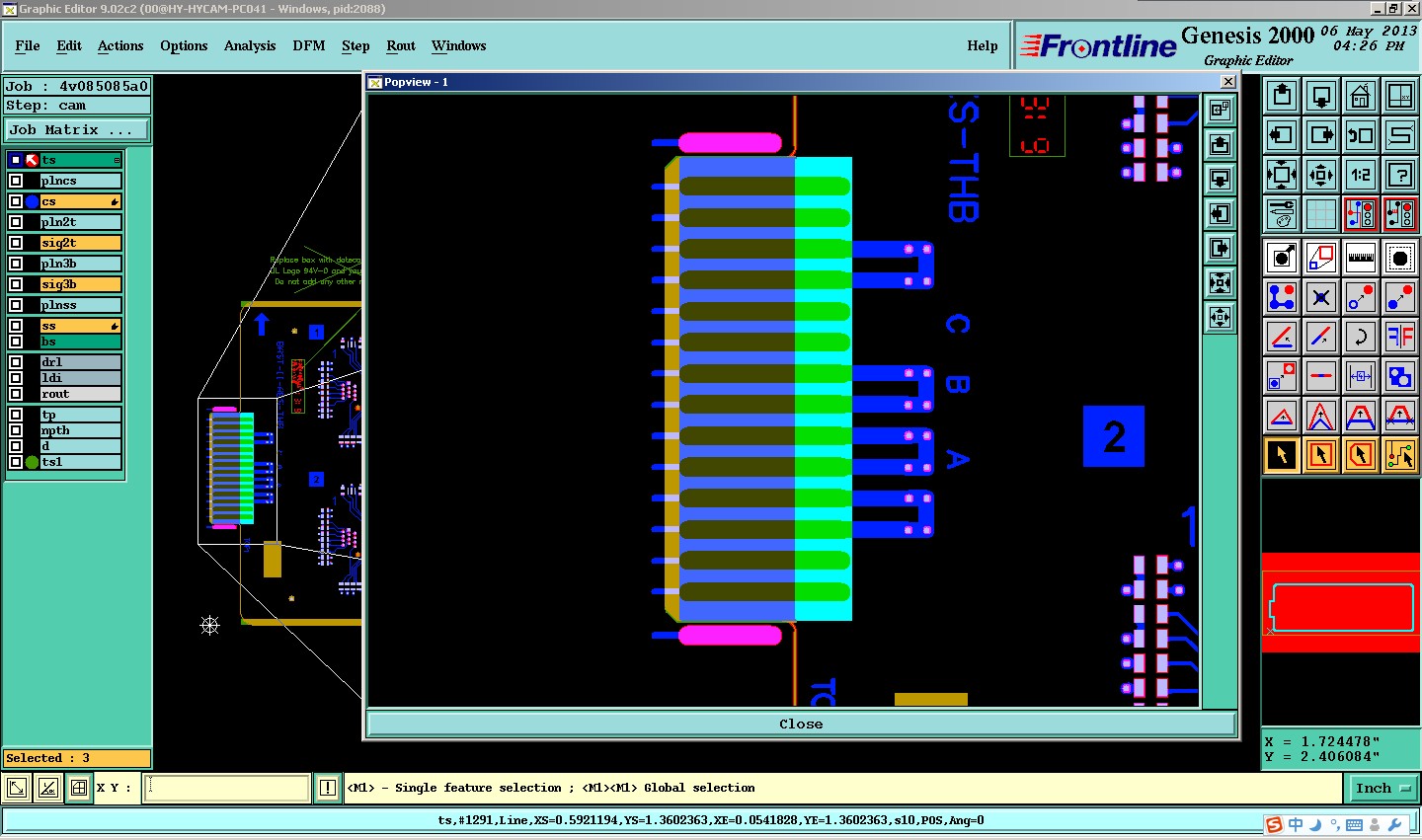Viewport: 1422px width, 840px height.
Task: Click the X Y coordinate input field
Action: [x=228, y=788]
